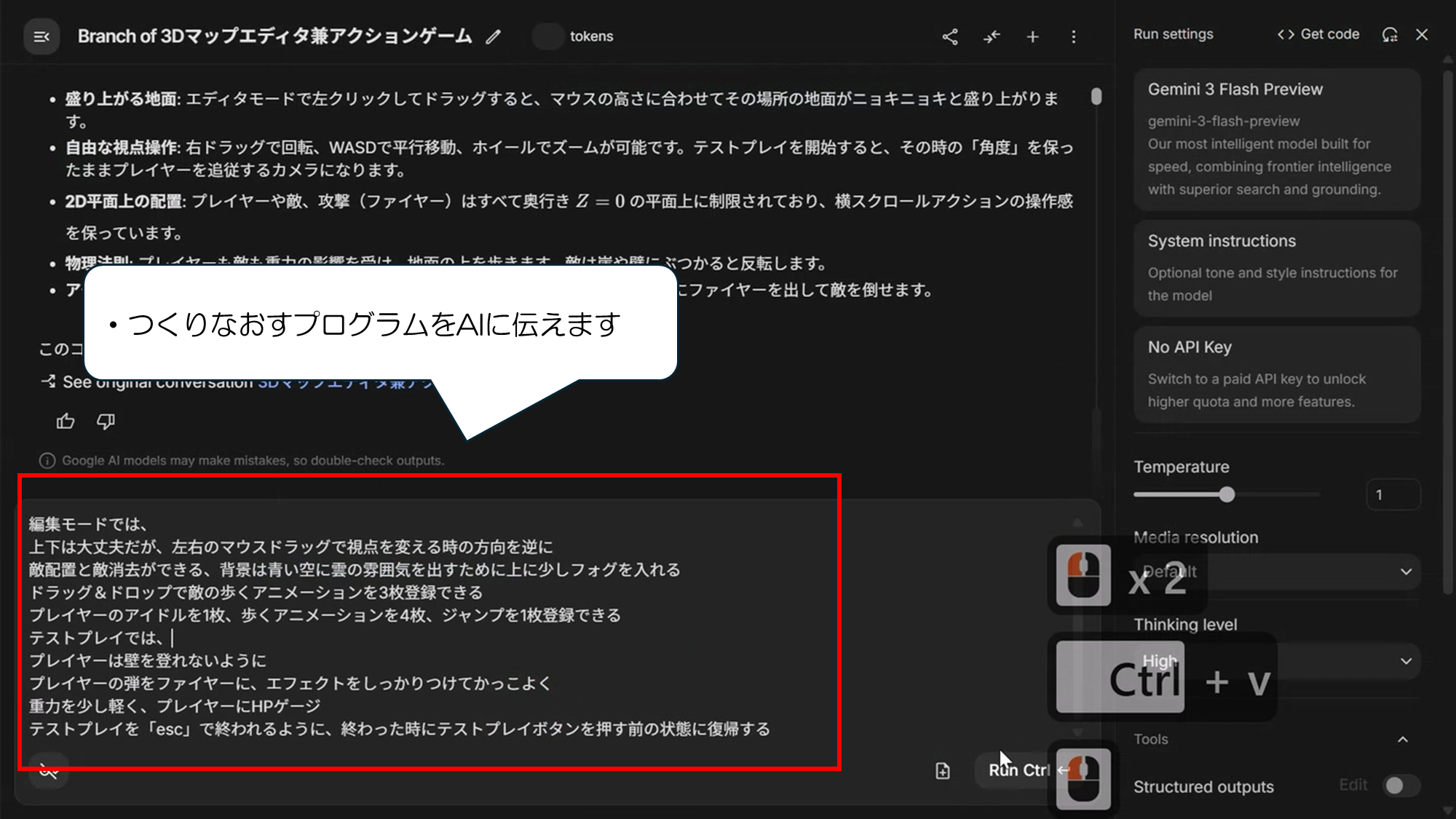The height and width of the screenshot is (819, 1456).
Task: Click the thumbs up feedback icon
Action: (x=66, y=421)
